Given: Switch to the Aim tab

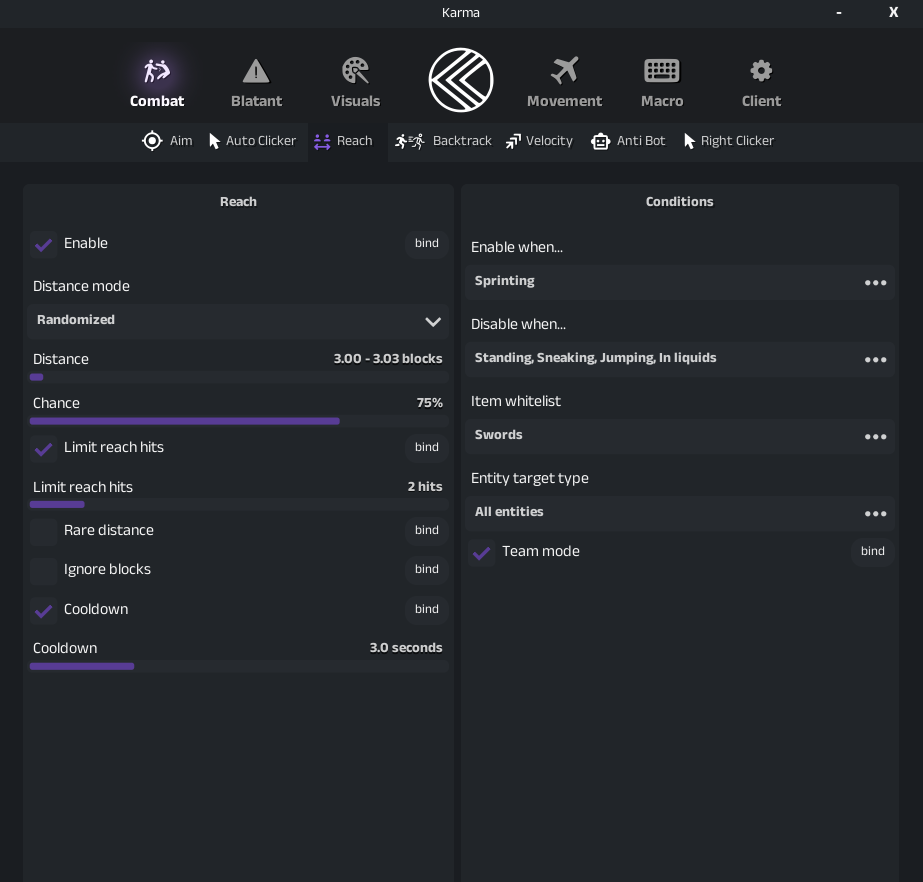Looking at the screenshot, I should tap(167, 141).
